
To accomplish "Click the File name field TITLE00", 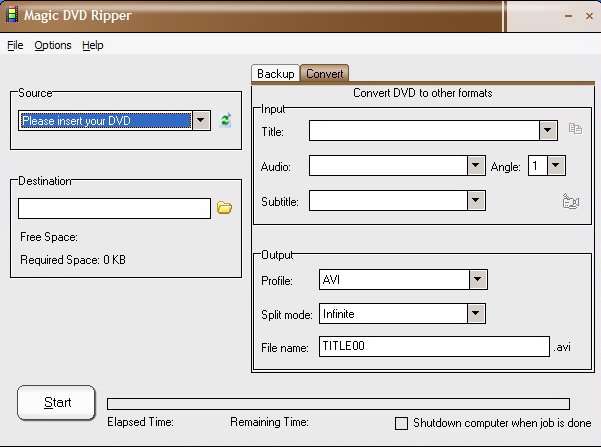I will click(434, 347).
